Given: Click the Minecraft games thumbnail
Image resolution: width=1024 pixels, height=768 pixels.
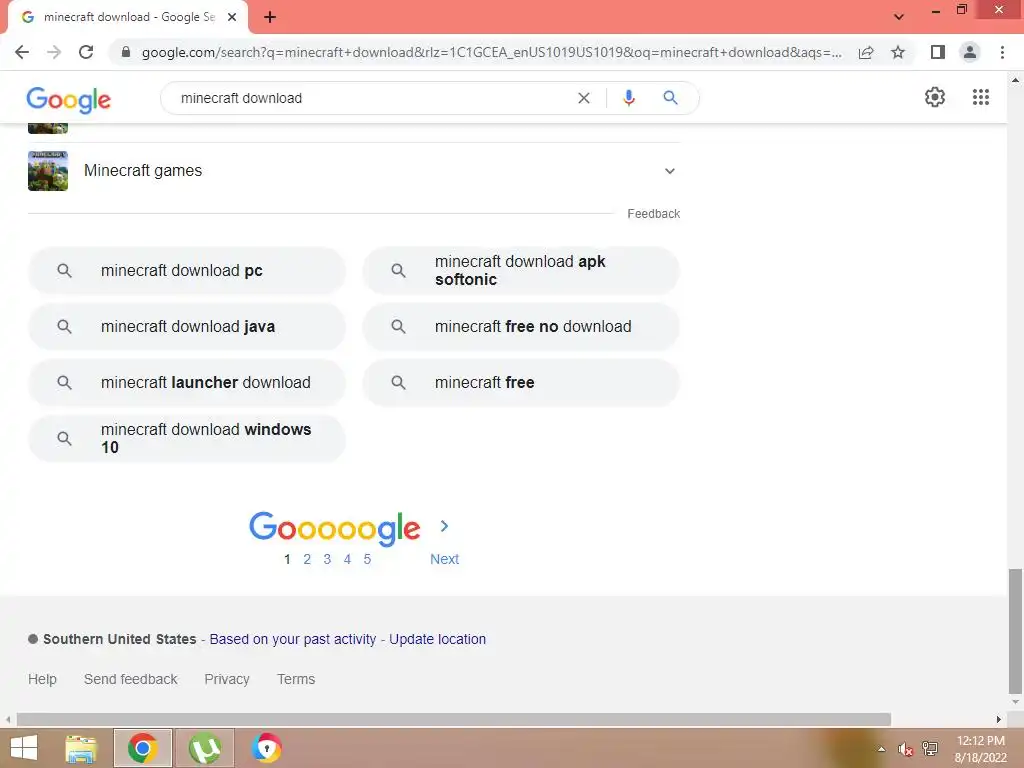Looking at the screenshot, I should [x=48, y=171].
